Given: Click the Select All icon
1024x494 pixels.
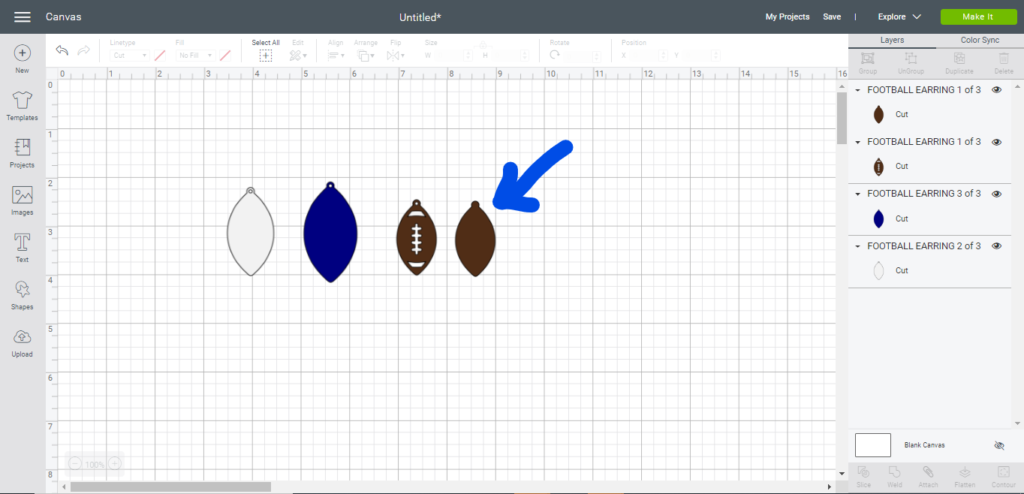Looking at the screenshot, I should tap(266, 56).
